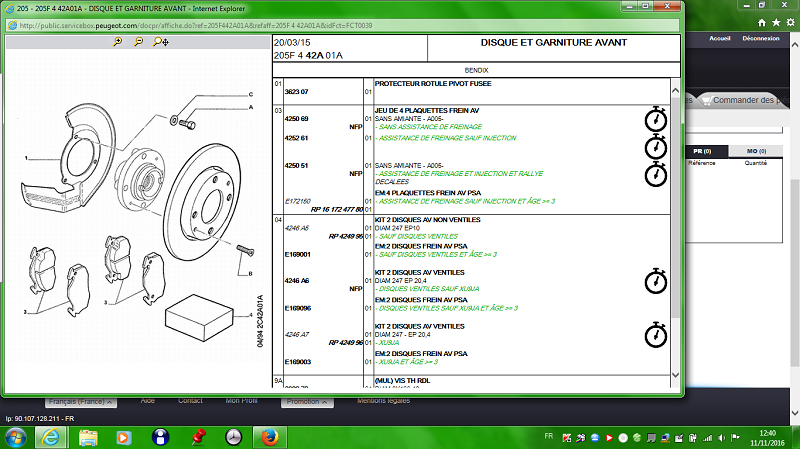Open Tools gear in background browser
Image resolution: width=800 pixels, height=449 pixels.
tap(790, 22)
